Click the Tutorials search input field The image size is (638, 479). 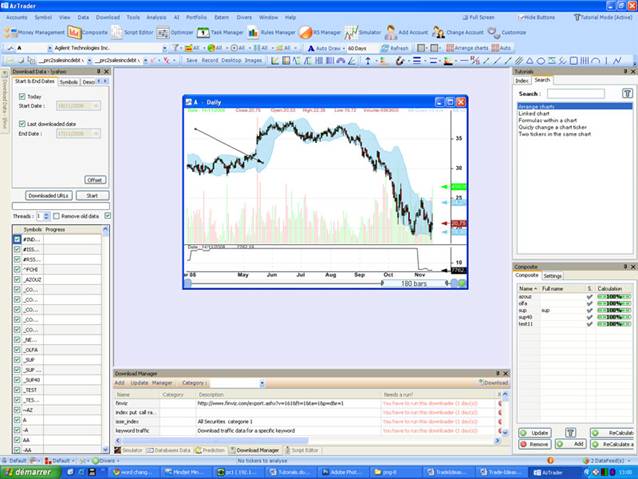tap(575, 93)
